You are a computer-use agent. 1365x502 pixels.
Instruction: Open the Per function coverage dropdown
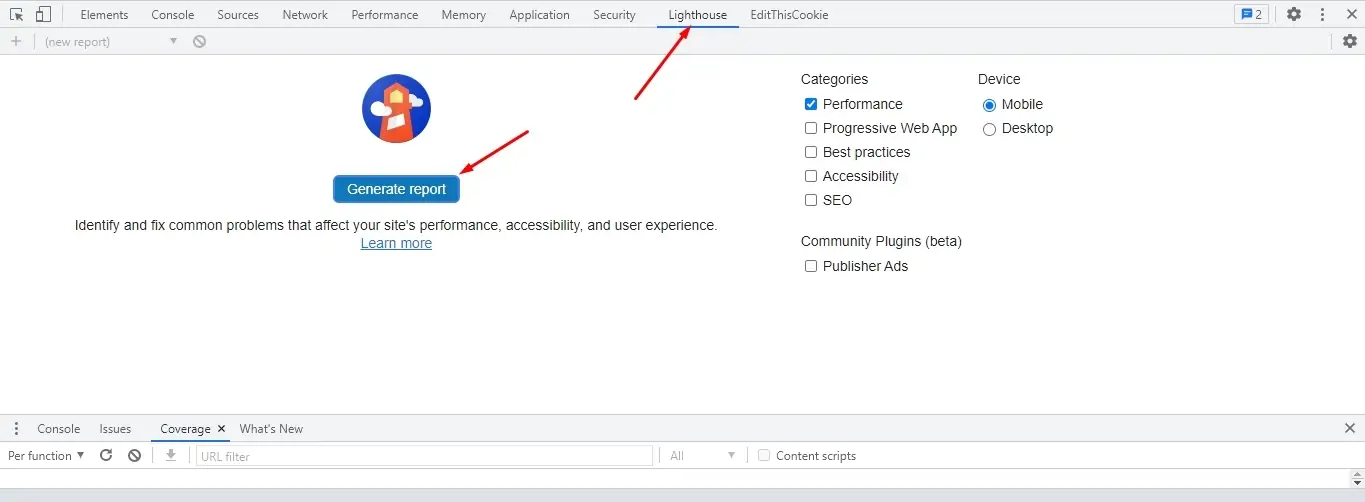(46, 455)
